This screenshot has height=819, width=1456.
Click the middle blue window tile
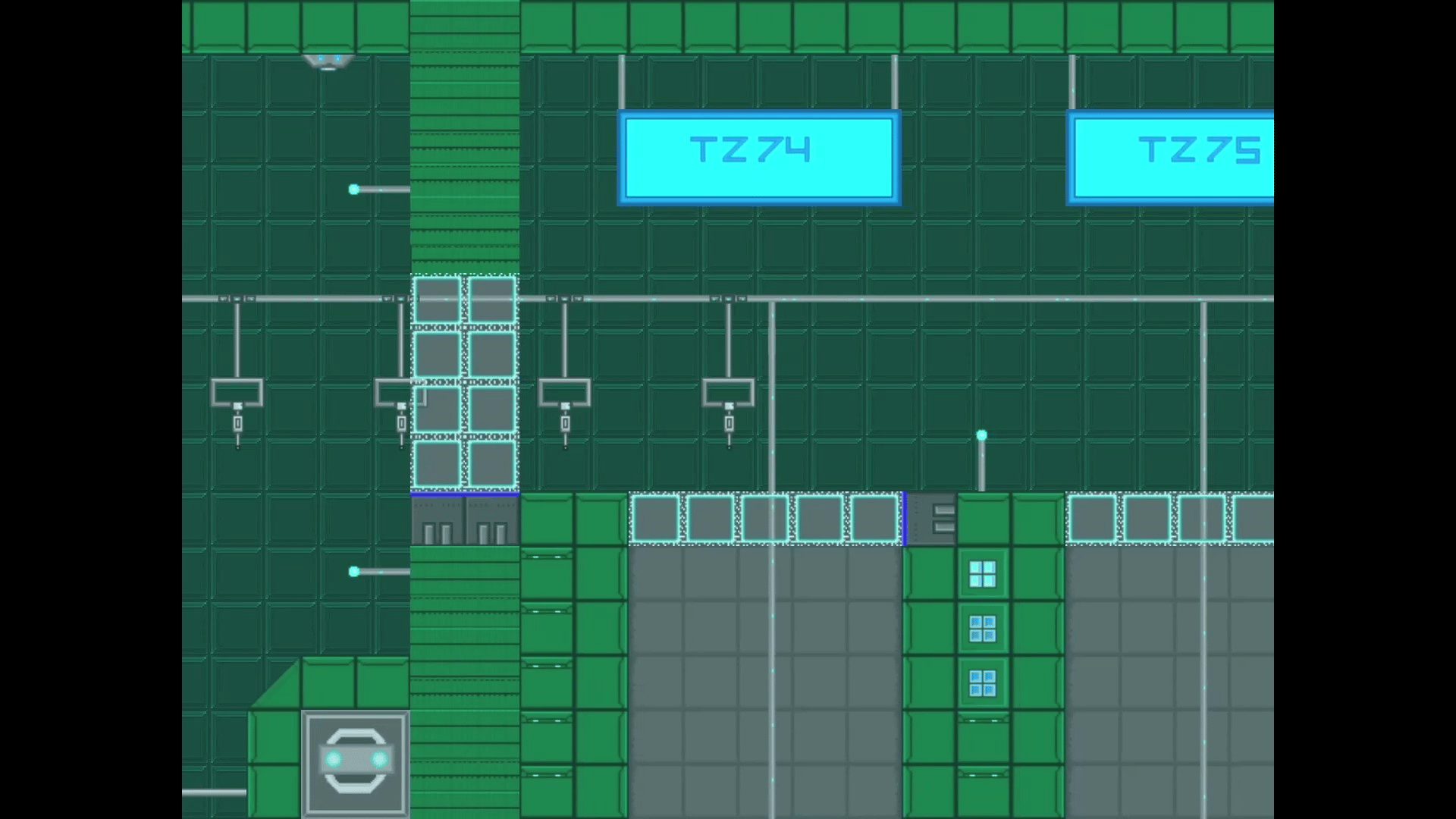coord(983,629)
